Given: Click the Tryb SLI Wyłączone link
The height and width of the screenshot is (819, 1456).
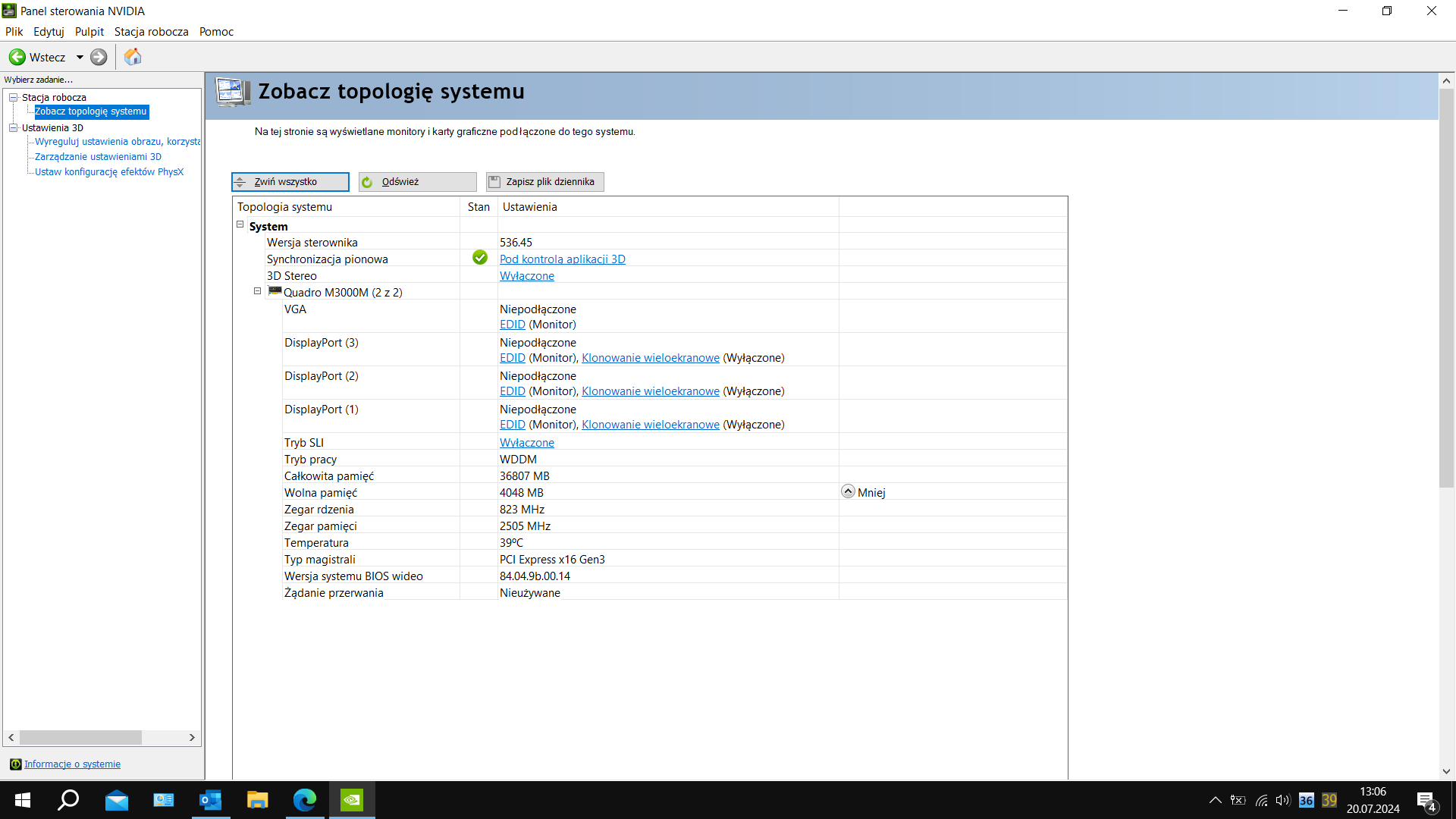Looking at the screenshot, I should (527, 443).
